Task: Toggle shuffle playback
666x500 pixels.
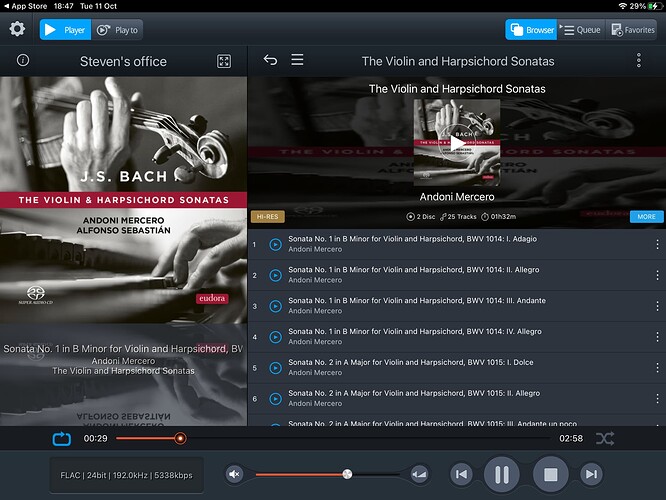Action: click(605, 438)
